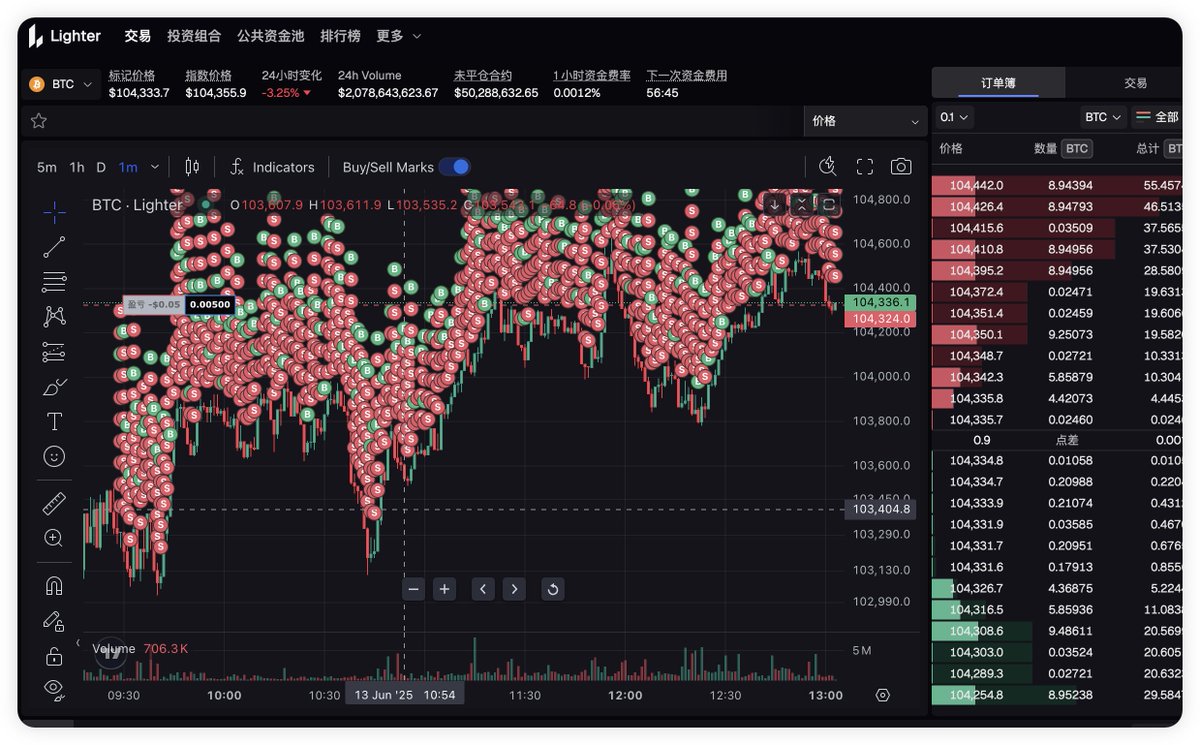1200x745 pixels.
Task: Open the BTC market selector dropdown
Action: (x=63, y=84)
